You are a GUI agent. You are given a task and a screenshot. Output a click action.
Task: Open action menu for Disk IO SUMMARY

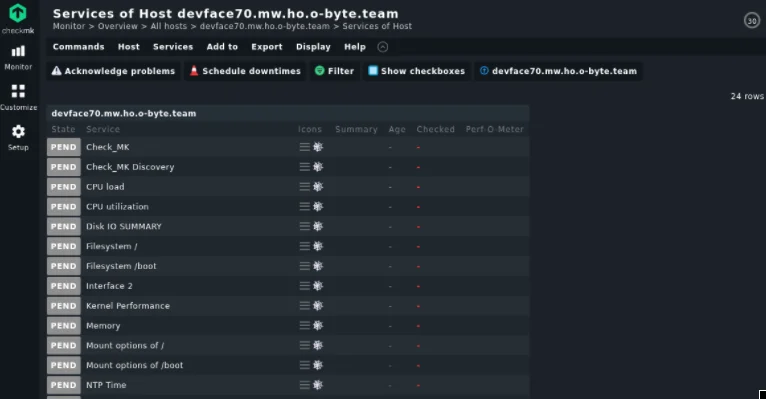[x=304, y=226]
